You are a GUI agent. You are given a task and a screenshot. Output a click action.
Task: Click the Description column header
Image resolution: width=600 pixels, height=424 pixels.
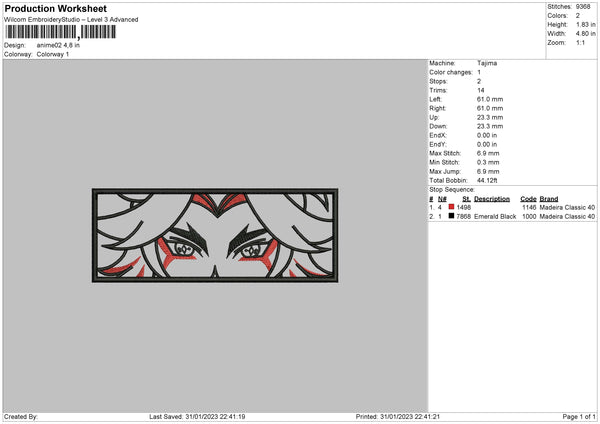click(x=492, y=199)
